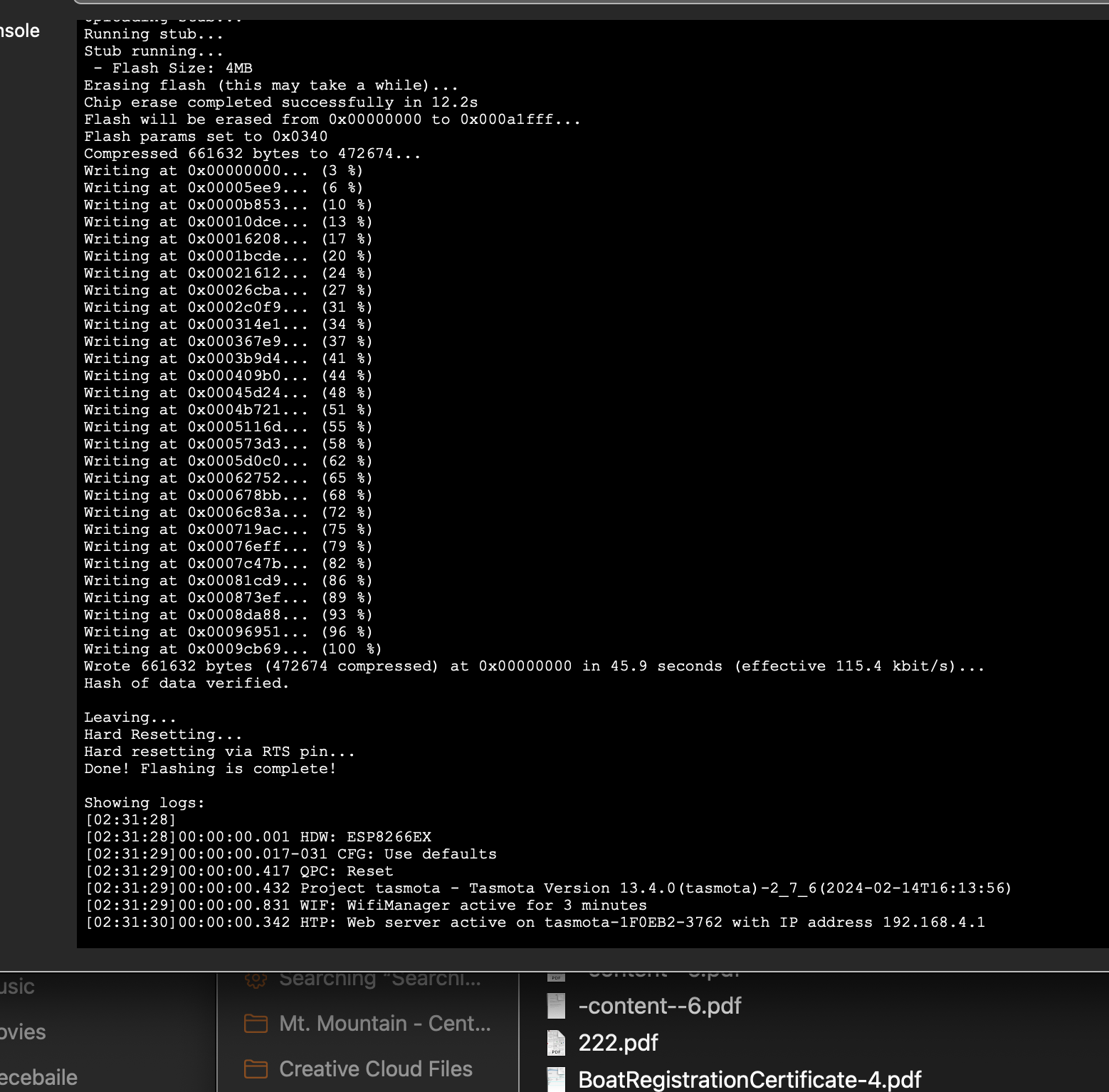Open Music in the Finder sidebar
Image resolution: width=1109 pixels, height=1092 pixels.
pyautogui.click(x=17, y=987)
